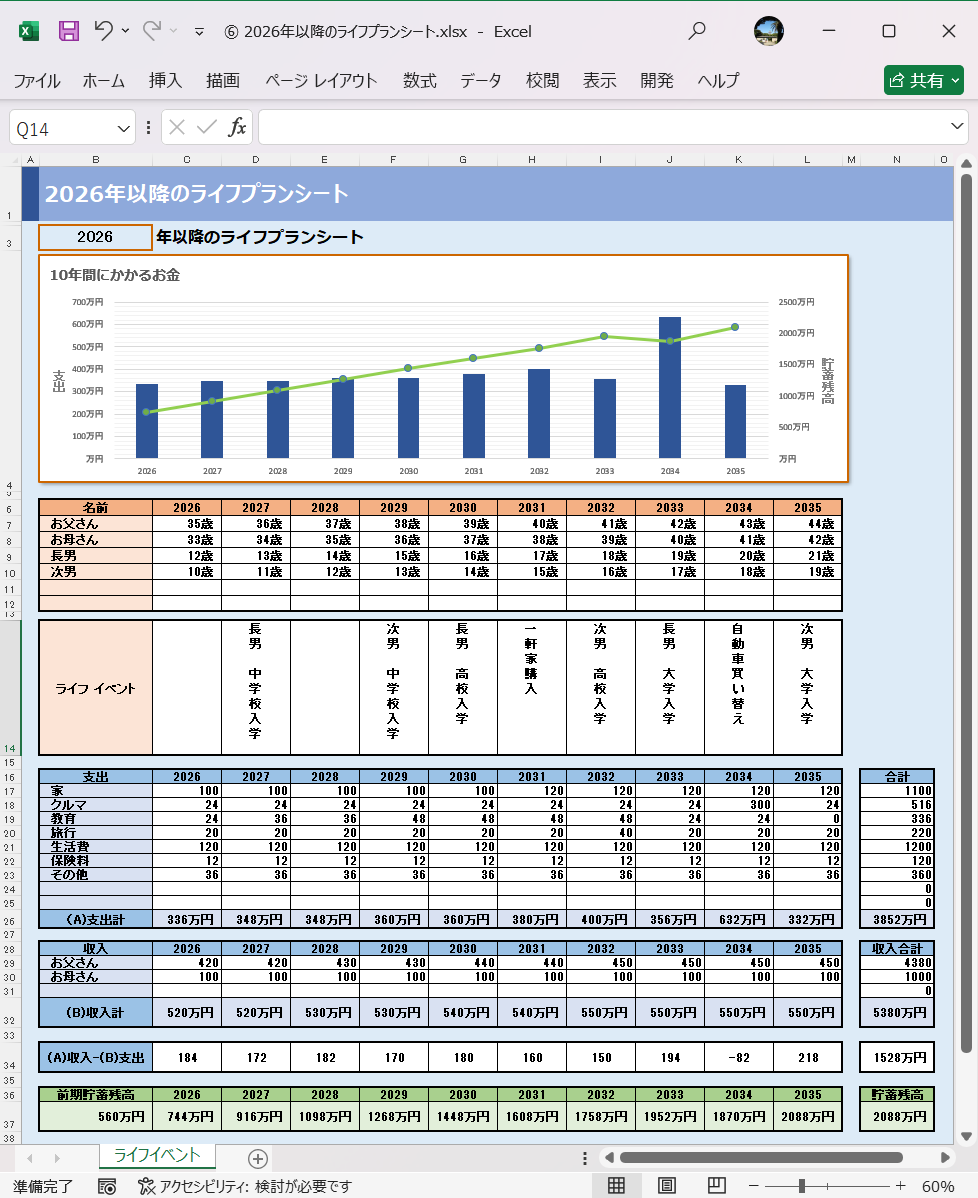The height and width of the screenshot is (1198, 978).
Task: Switch to the 数式 ribbon tab
Action: (419, 81)
